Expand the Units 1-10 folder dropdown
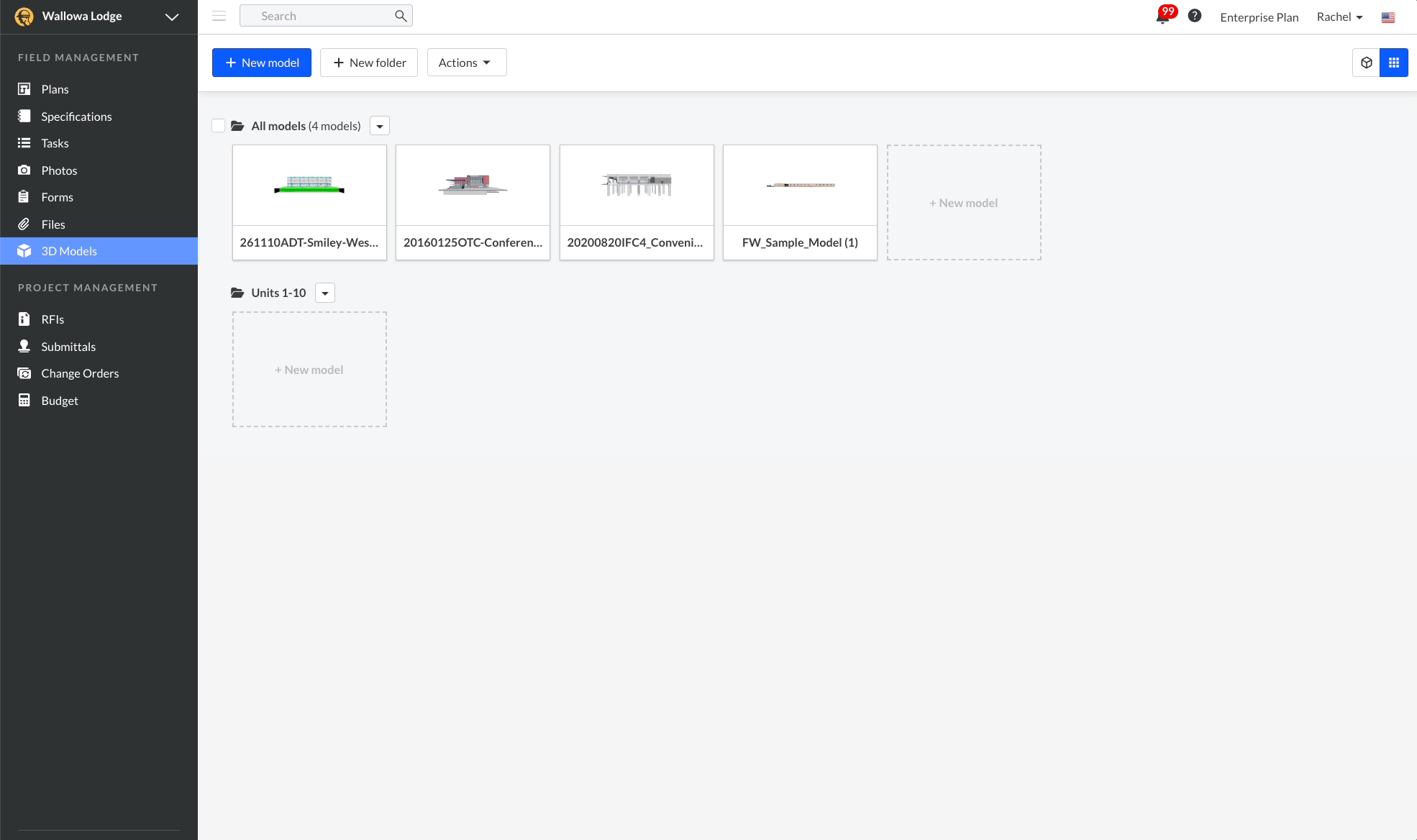This screenshot has height=840, width=1417. 324,293
